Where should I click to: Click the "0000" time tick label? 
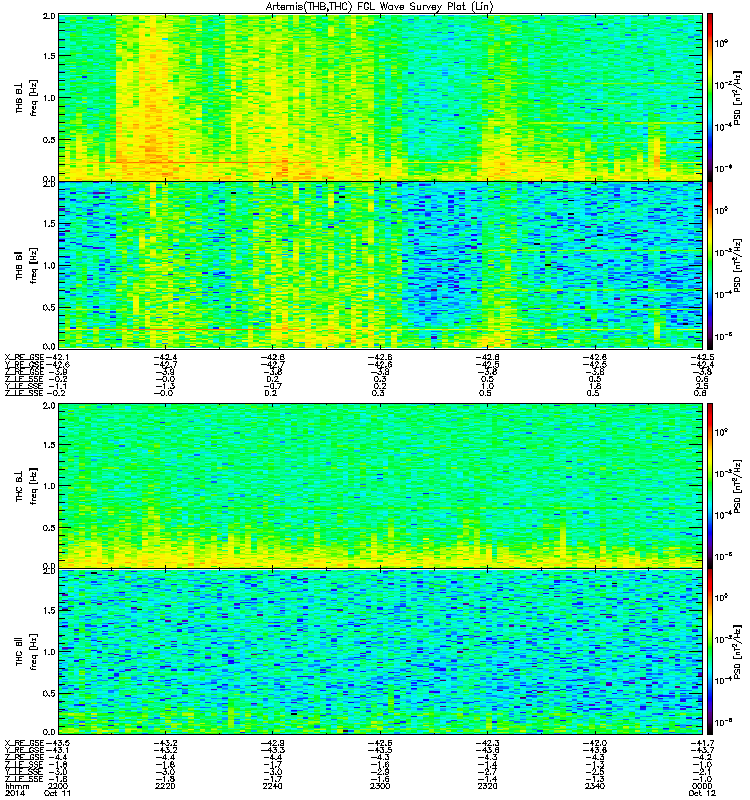click(x=702, y=786)
